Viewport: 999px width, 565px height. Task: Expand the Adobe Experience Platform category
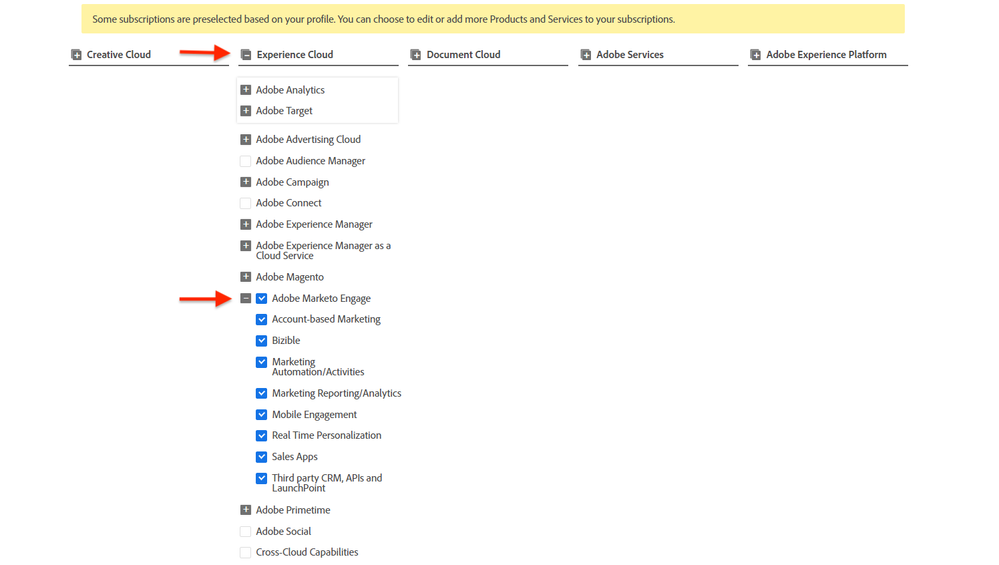[x=756, y=55]
